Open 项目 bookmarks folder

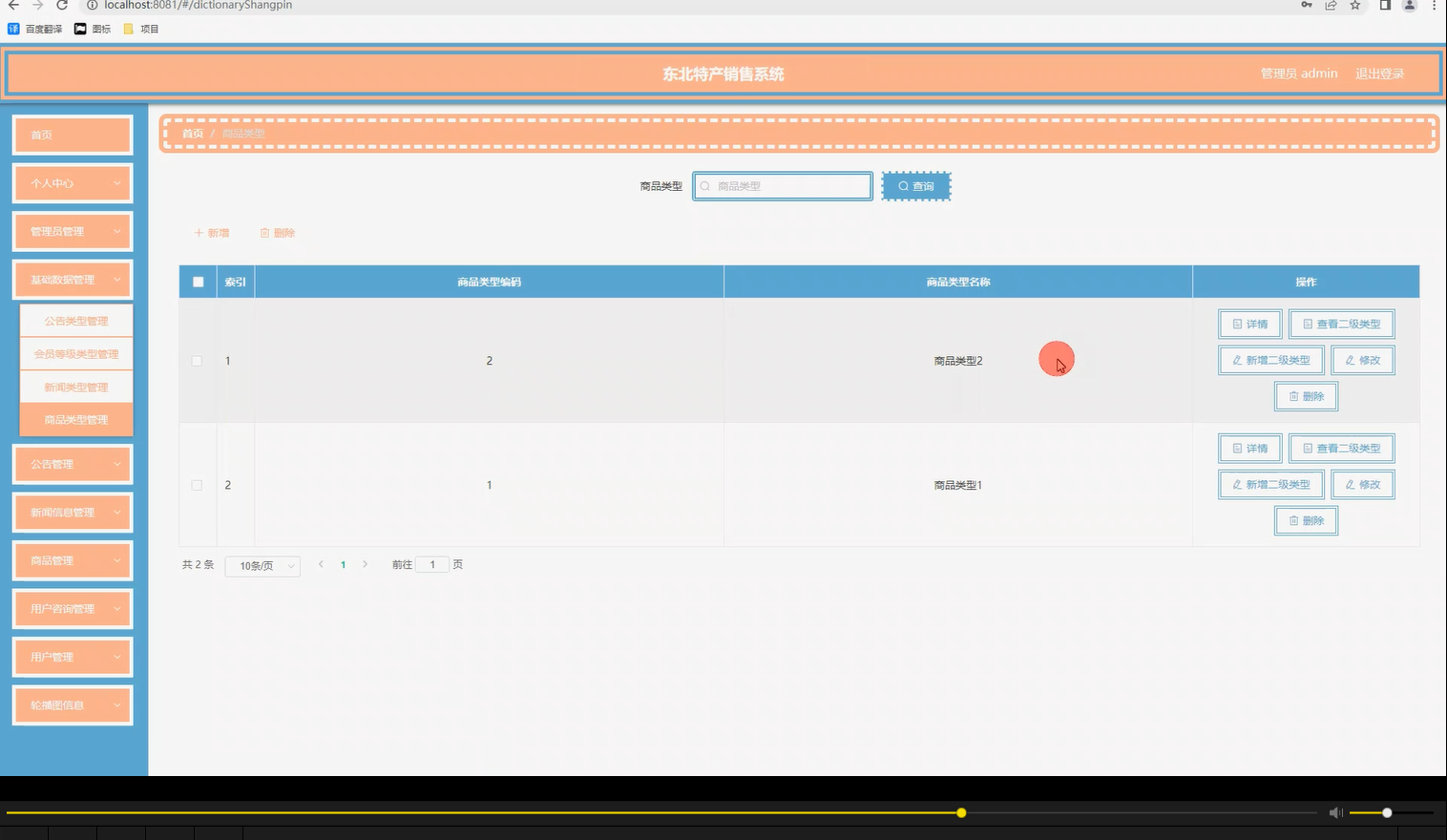[x=141, y=29]
